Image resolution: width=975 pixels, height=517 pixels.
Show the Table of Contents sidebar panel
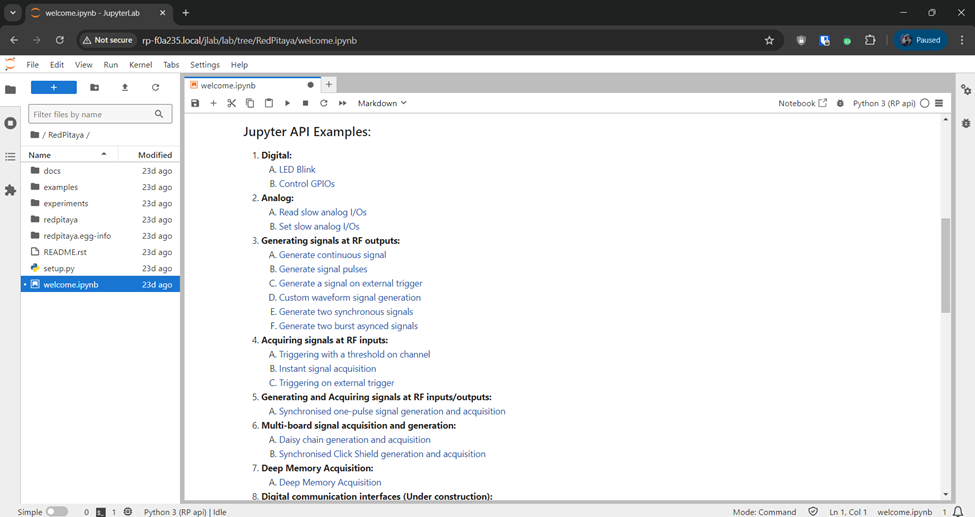(x=10, y=157)
